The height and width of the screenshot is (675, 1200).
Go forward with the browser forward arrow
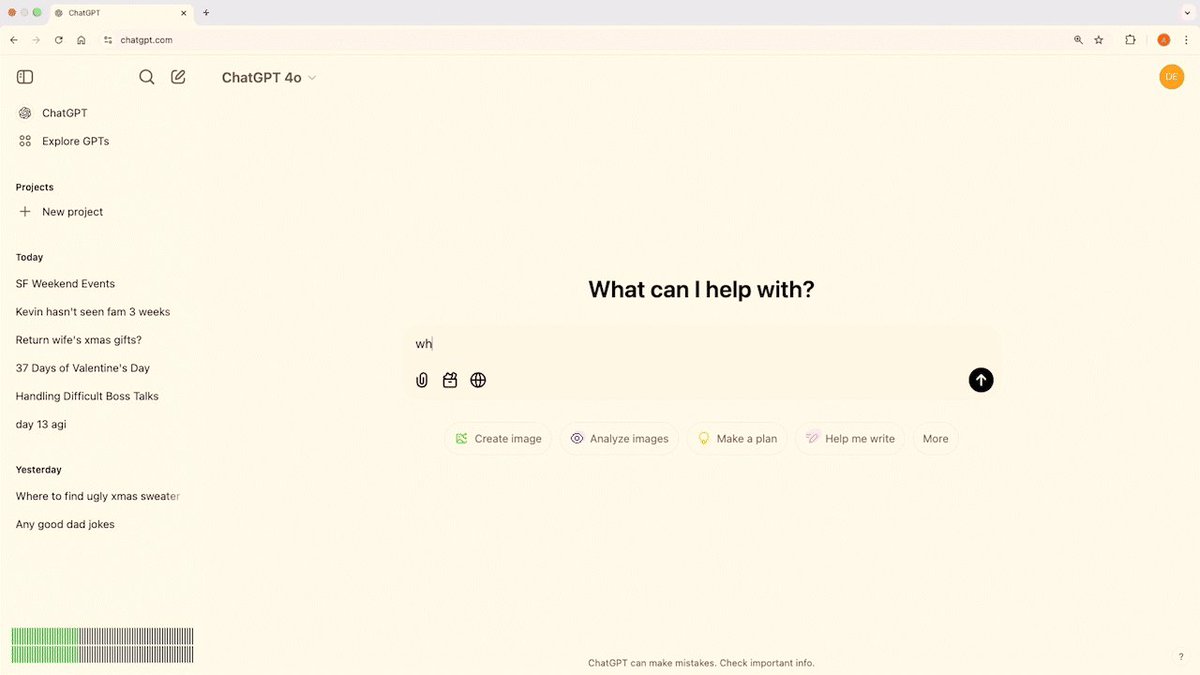[36, 40]
